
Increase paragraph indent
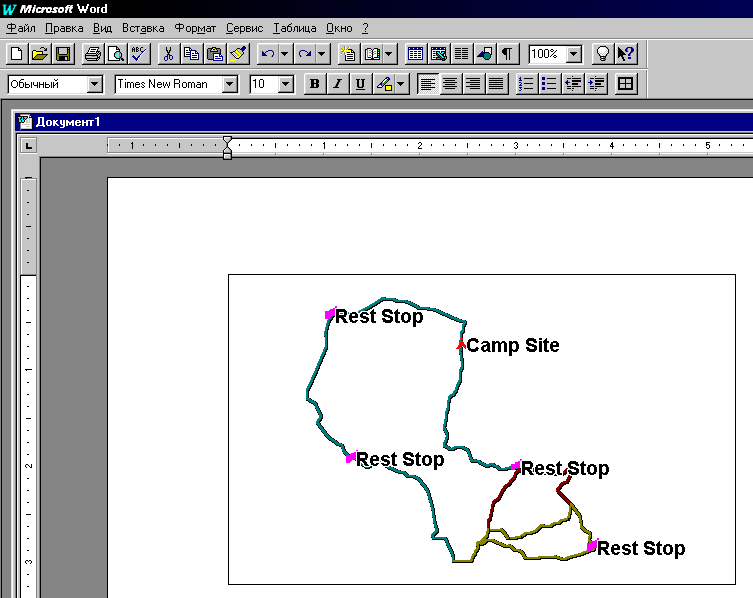pos(596,84)
